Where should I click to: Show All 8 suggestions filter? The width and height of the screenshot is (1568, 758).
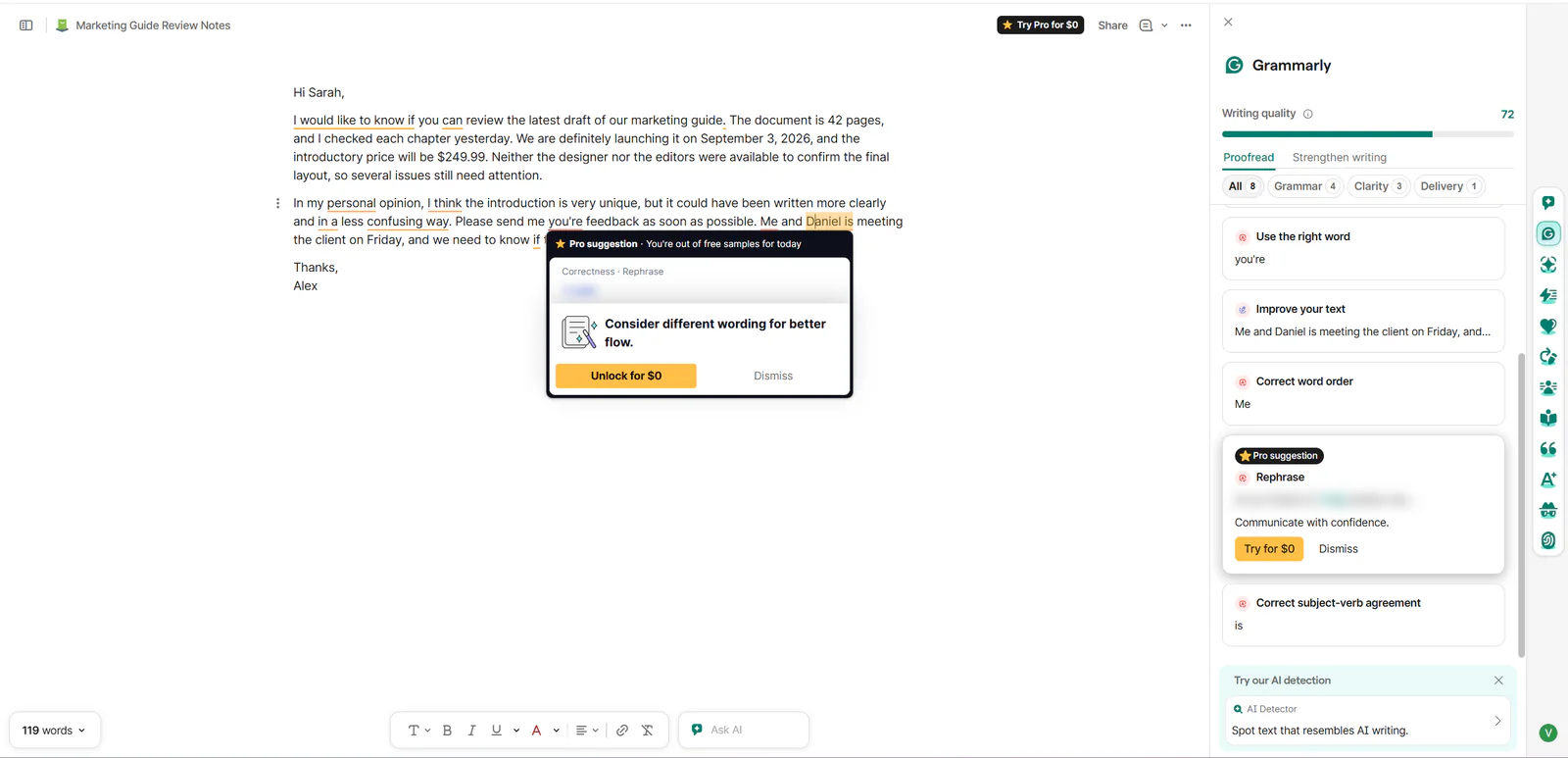tap(1243, 186)
